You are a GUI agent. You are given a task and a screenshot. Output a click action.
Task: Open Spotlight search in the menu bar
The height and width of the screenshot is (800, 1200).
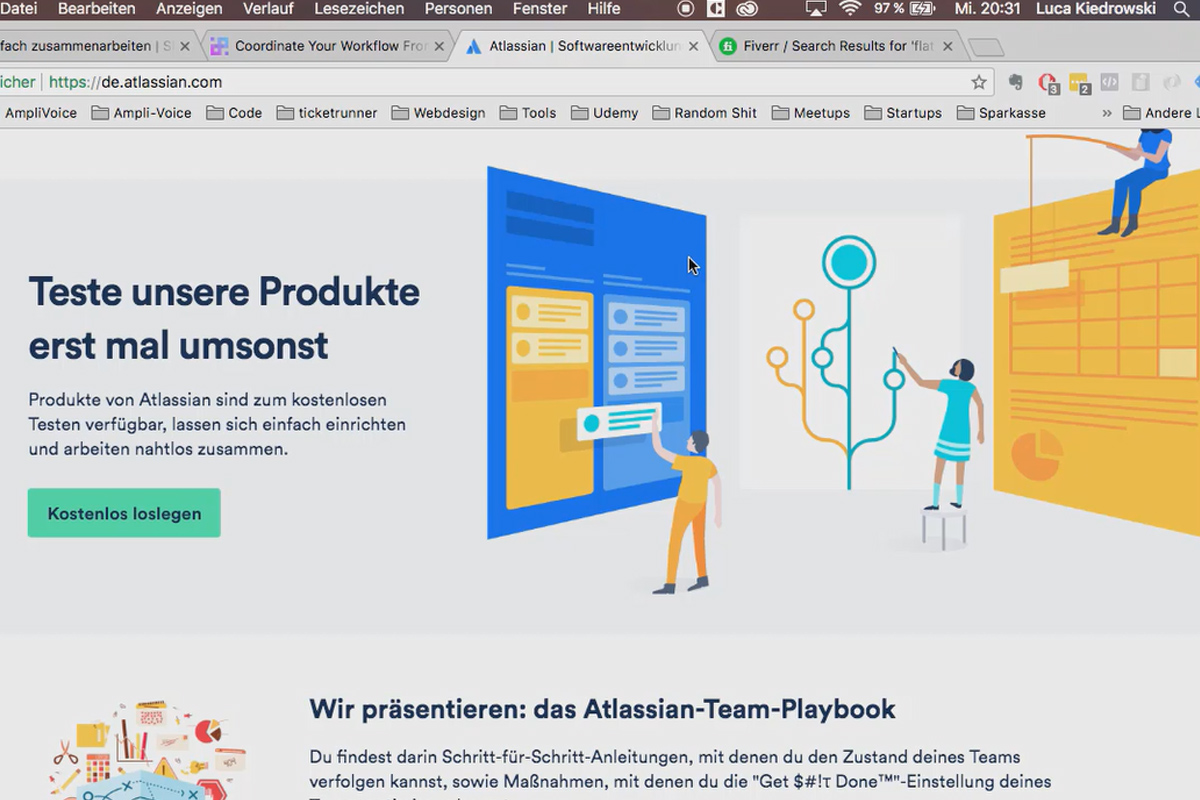(x=1183, y=9)
